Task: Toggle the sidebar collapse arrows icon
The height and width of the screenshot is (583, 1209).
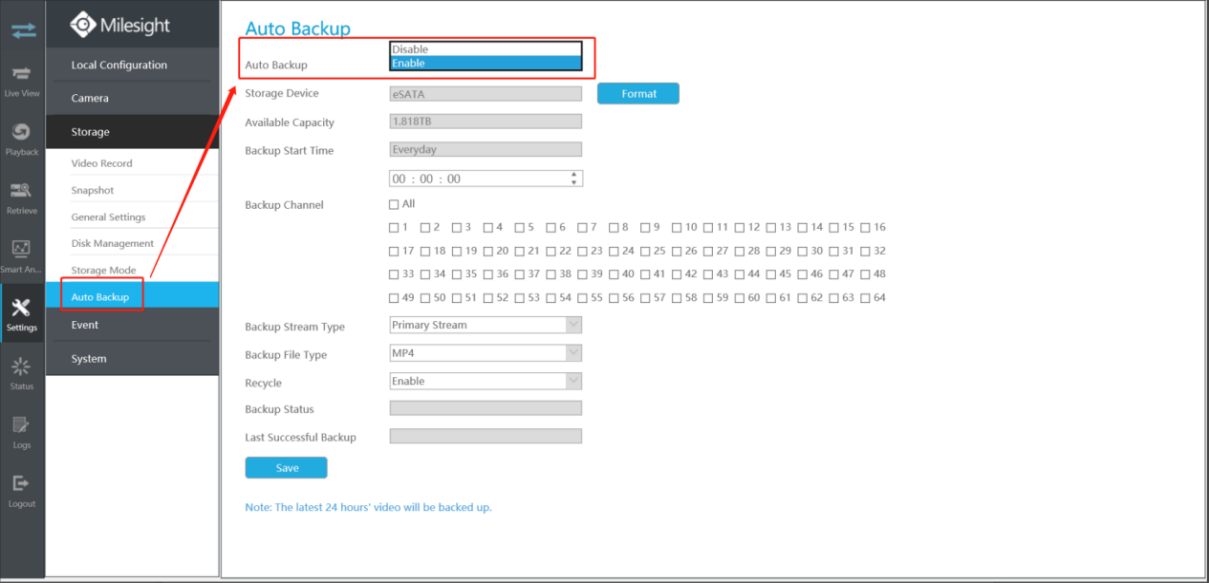Action: [22, 30]
